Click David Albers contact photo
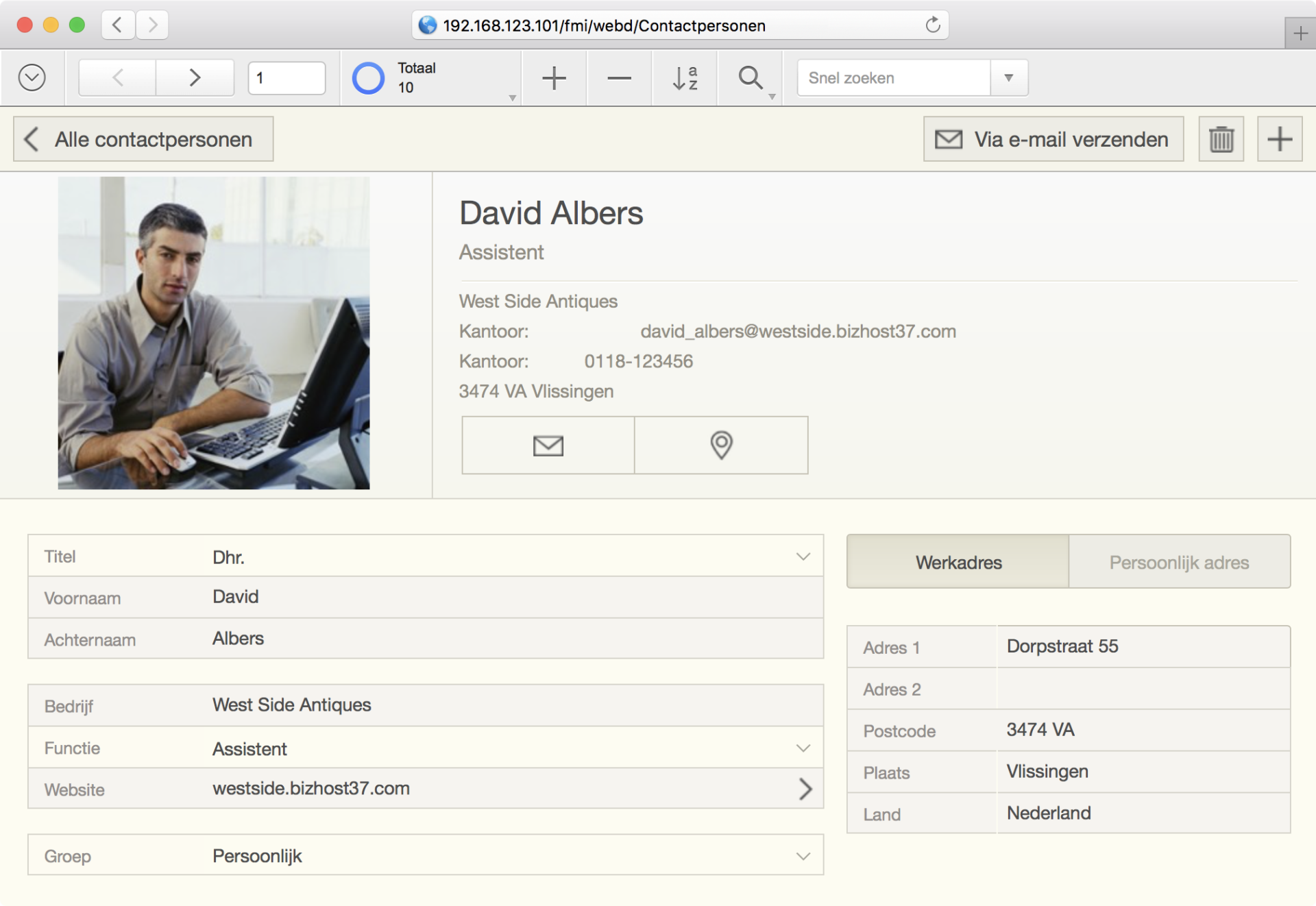 coord(214,333)
